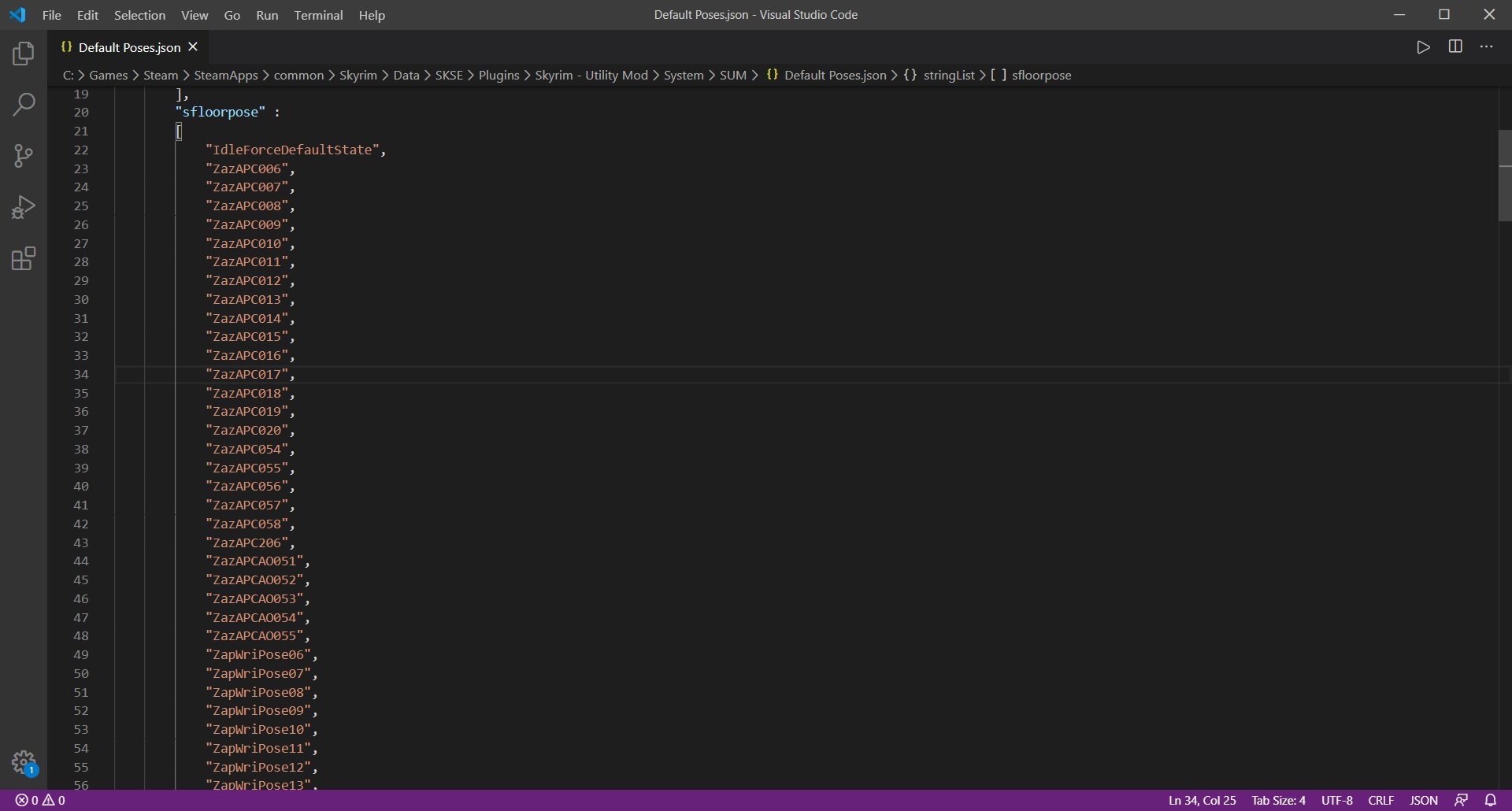
Task: Open the Run menu
Action: [267, 15]
